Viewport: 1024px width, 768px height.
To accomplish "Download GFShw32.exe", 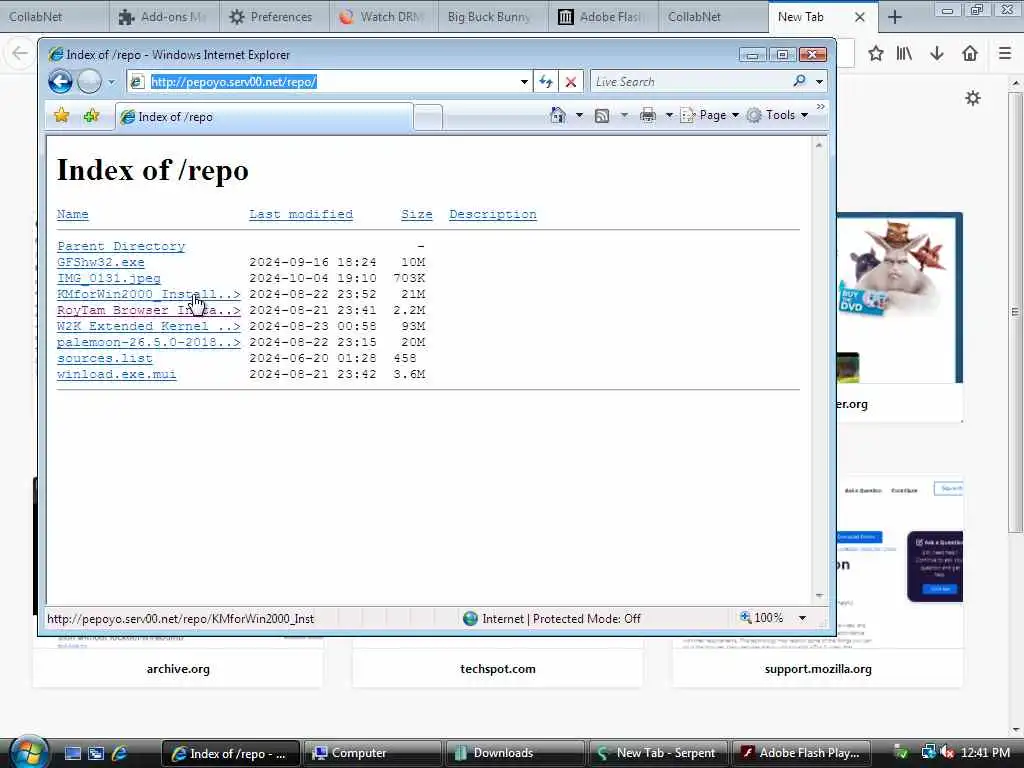I will 101,262.
